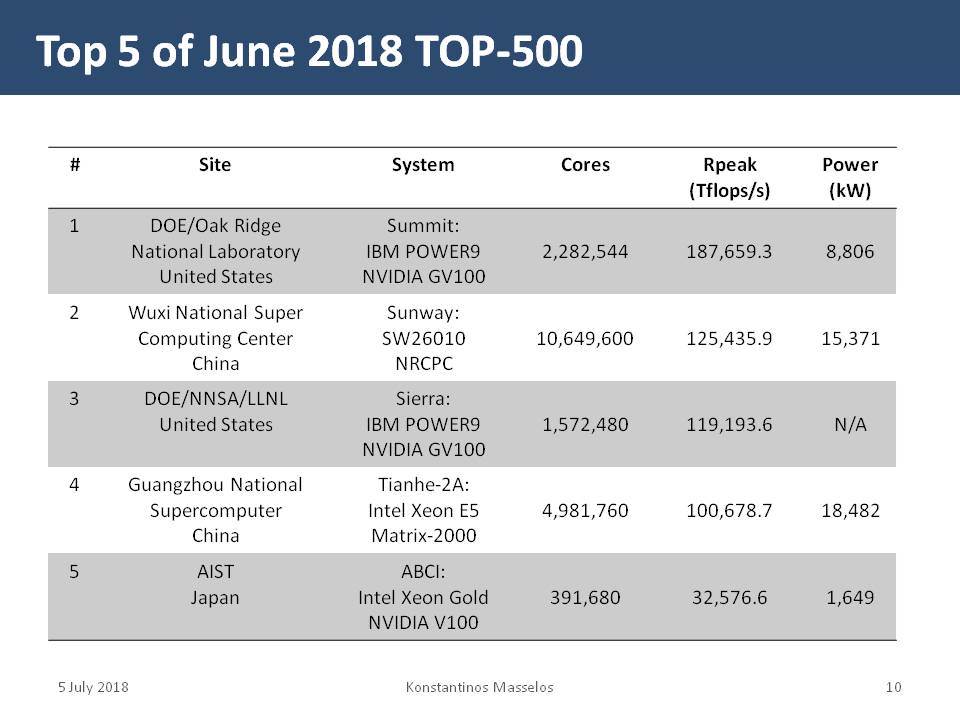Screen dimensions: 960x720
Task: Click the slide title "Top 5 of June 2018 TOP-500"
Action: [309, 51]
